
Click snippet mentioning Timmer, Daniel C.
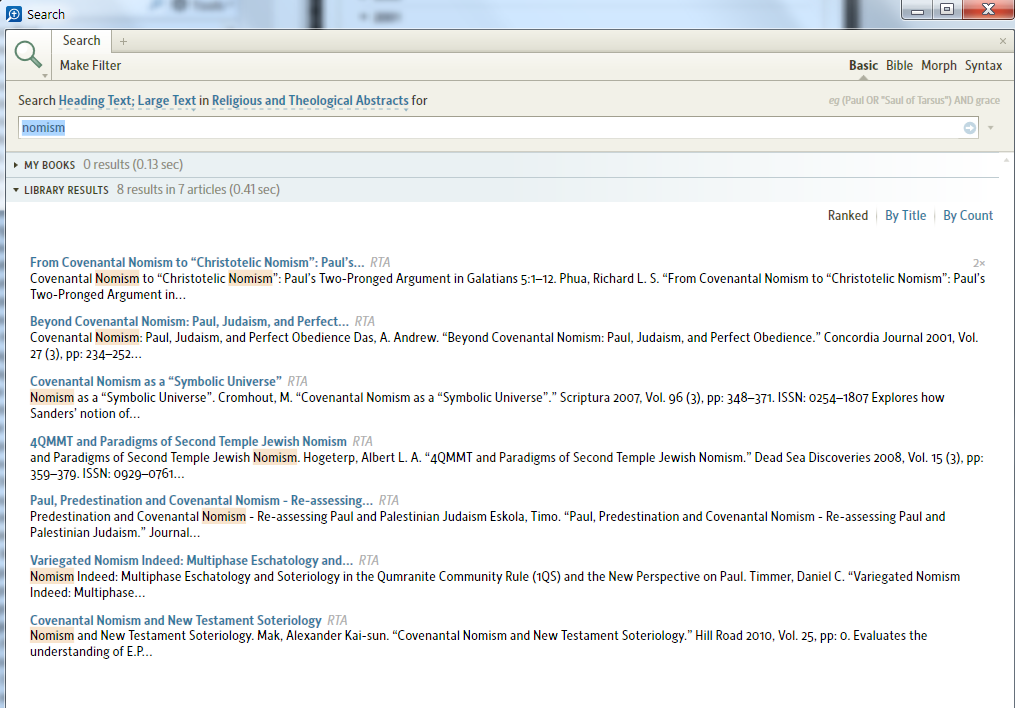click(x=495, y=584)
